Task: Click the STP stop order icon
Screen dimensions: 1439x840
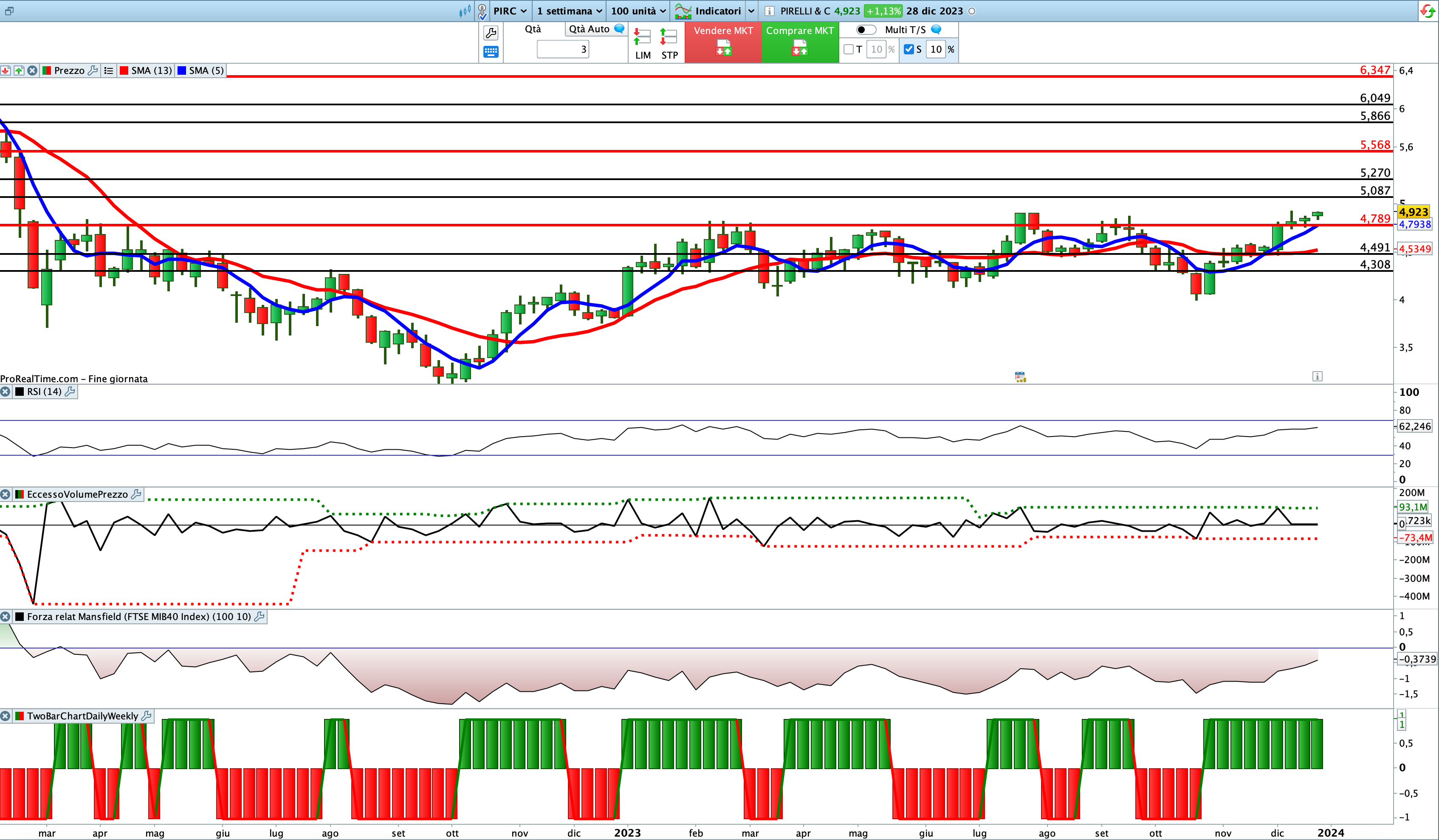Action: [669, 43]
